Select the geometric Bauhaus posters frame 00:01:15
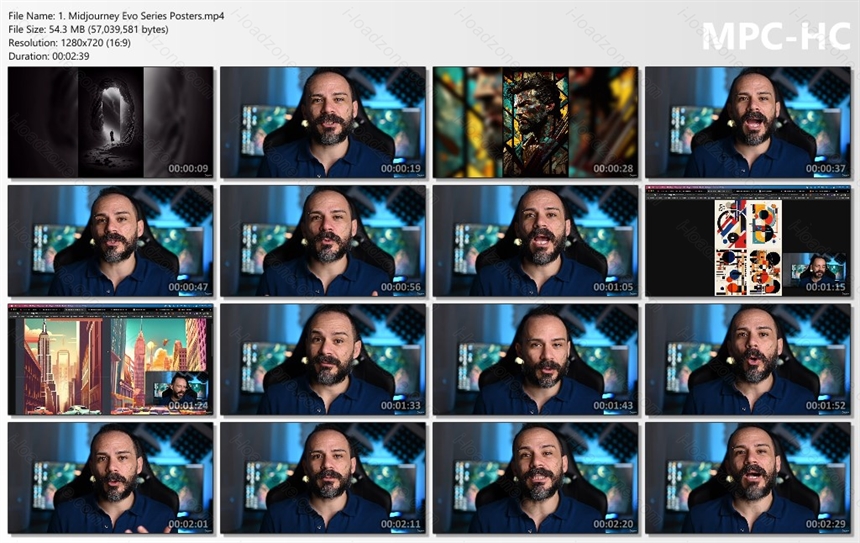Viewport: 860px width, 543px height. (x=748, y=241)
